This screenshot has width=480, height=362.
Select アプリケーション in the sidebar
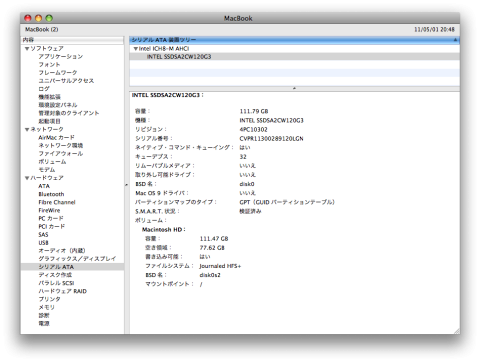point(61,57)
